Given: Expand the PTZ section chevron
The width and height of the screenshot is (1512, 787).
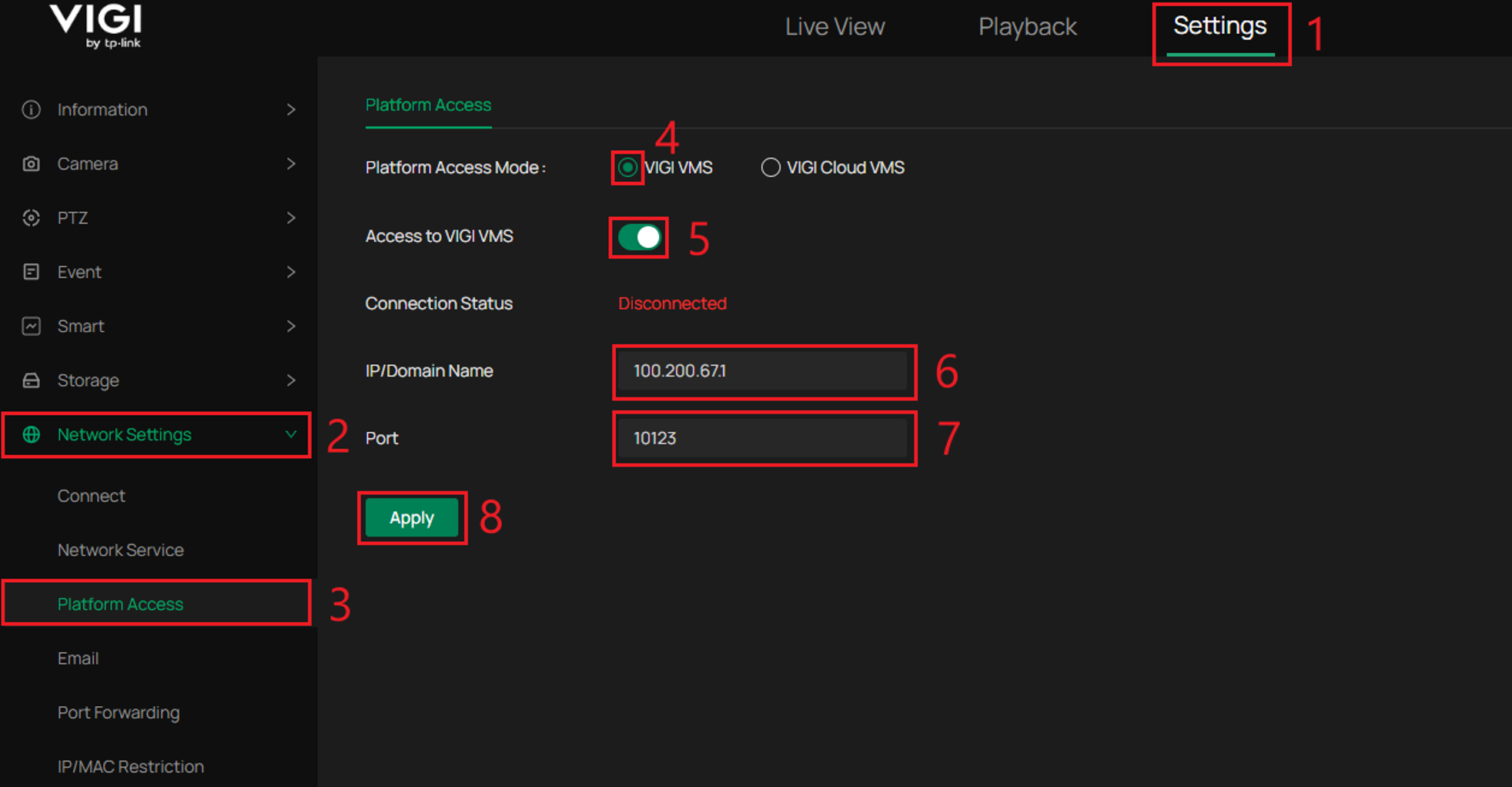Looking at the screenshot, I should [x=291, y=218].
